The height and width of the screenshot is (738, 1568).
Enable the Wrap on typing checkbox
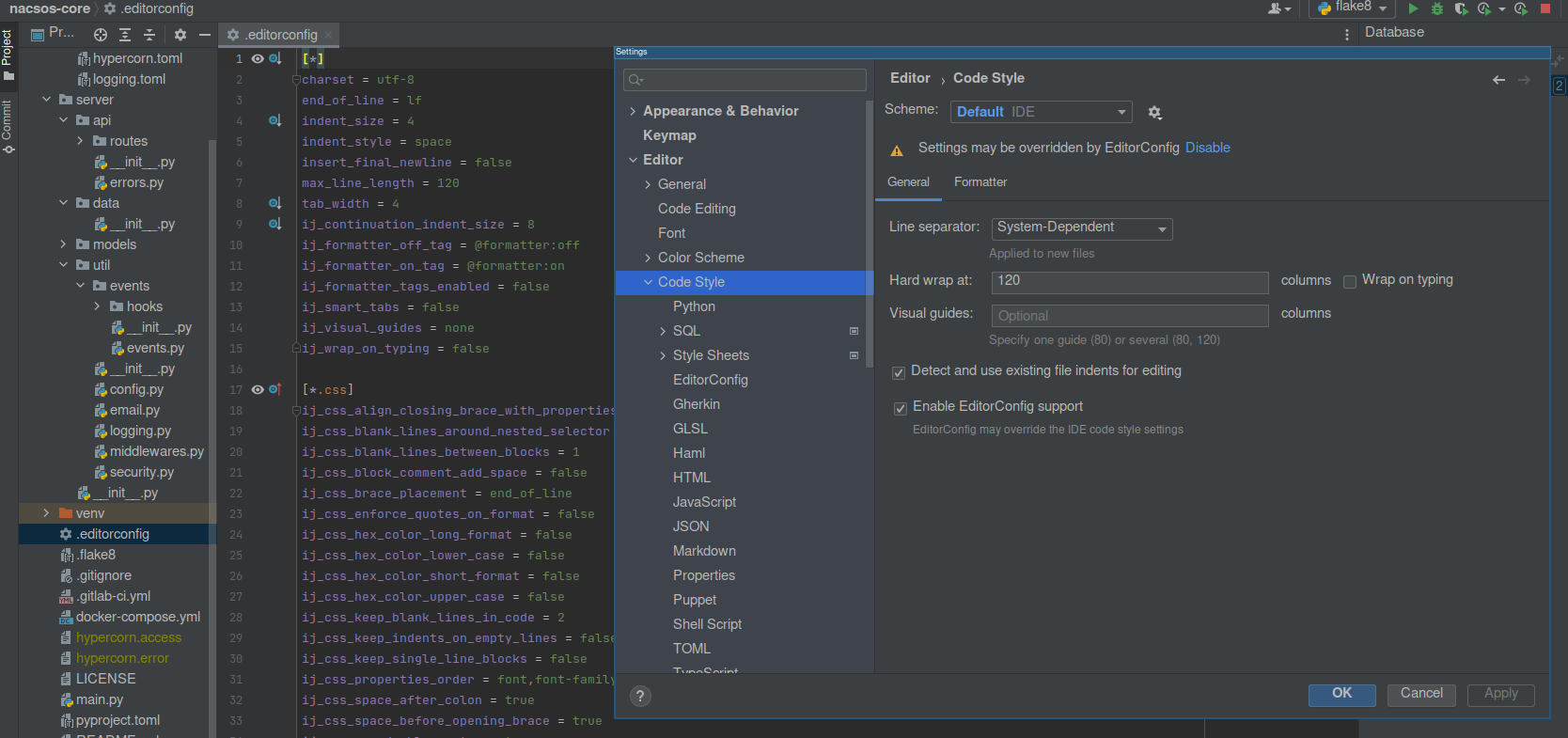[1350, 281]
